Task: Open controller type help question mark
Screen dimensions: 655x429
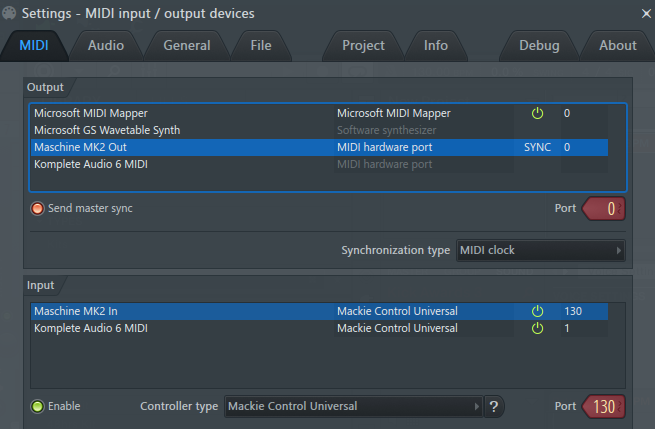Action: coord(494,406)
